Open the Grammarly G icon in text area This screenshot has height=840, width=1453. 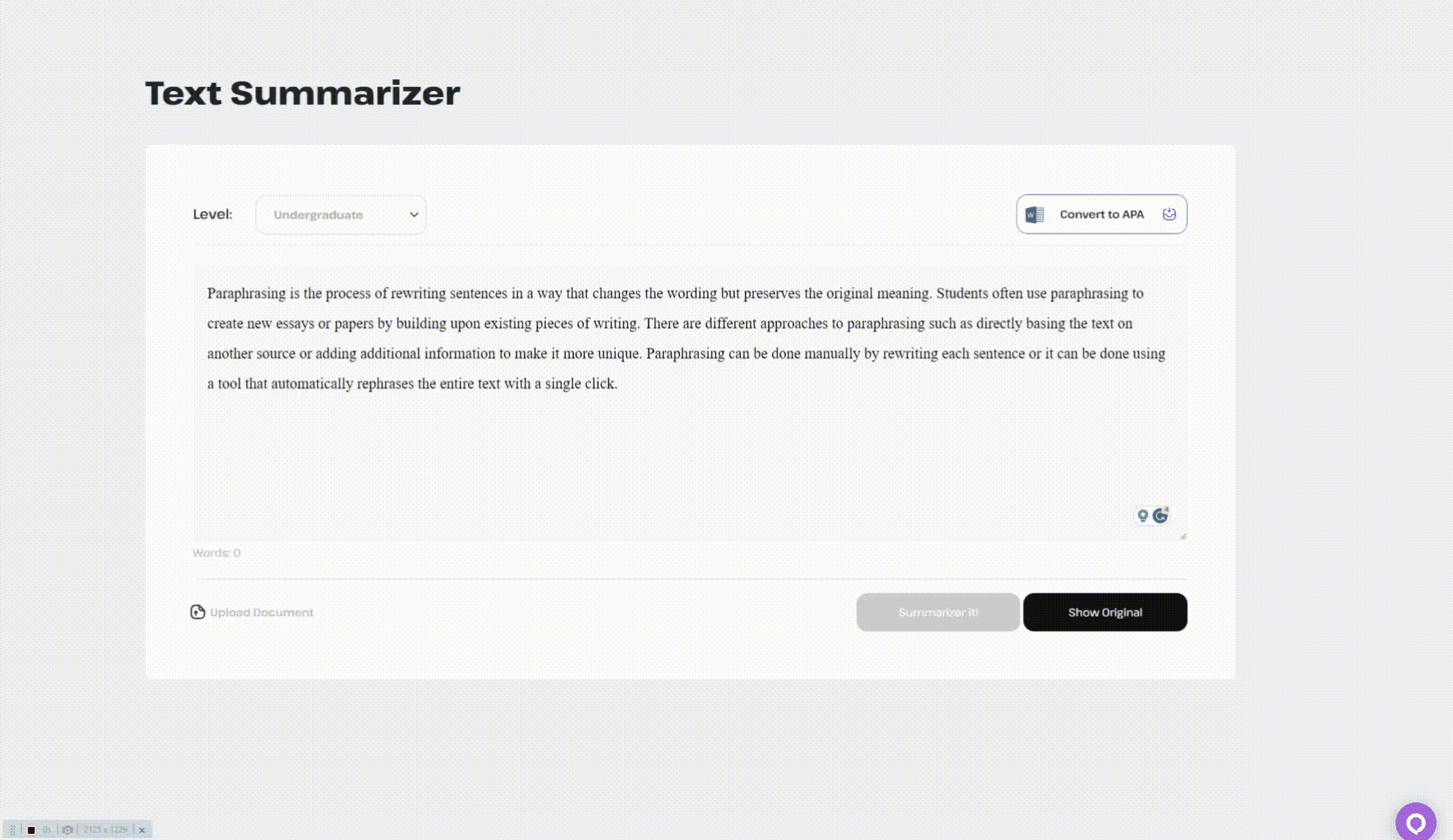[1160, 516]
